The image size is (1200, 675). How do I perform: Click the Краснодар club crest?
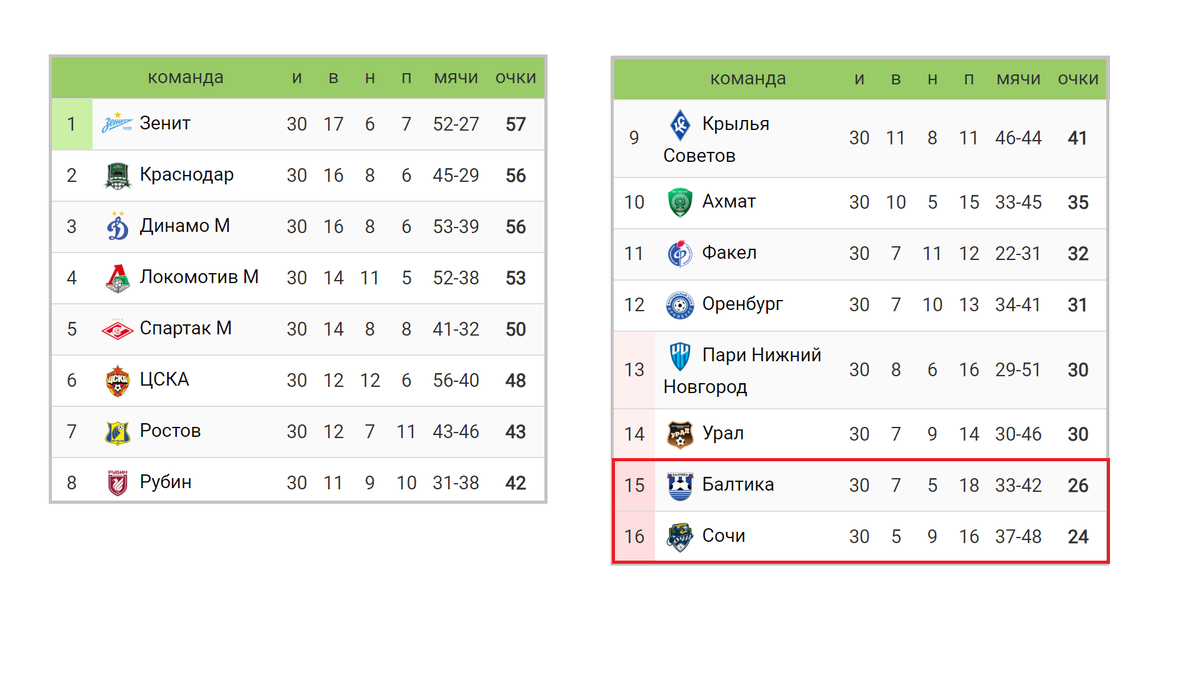tap(117, 176)
